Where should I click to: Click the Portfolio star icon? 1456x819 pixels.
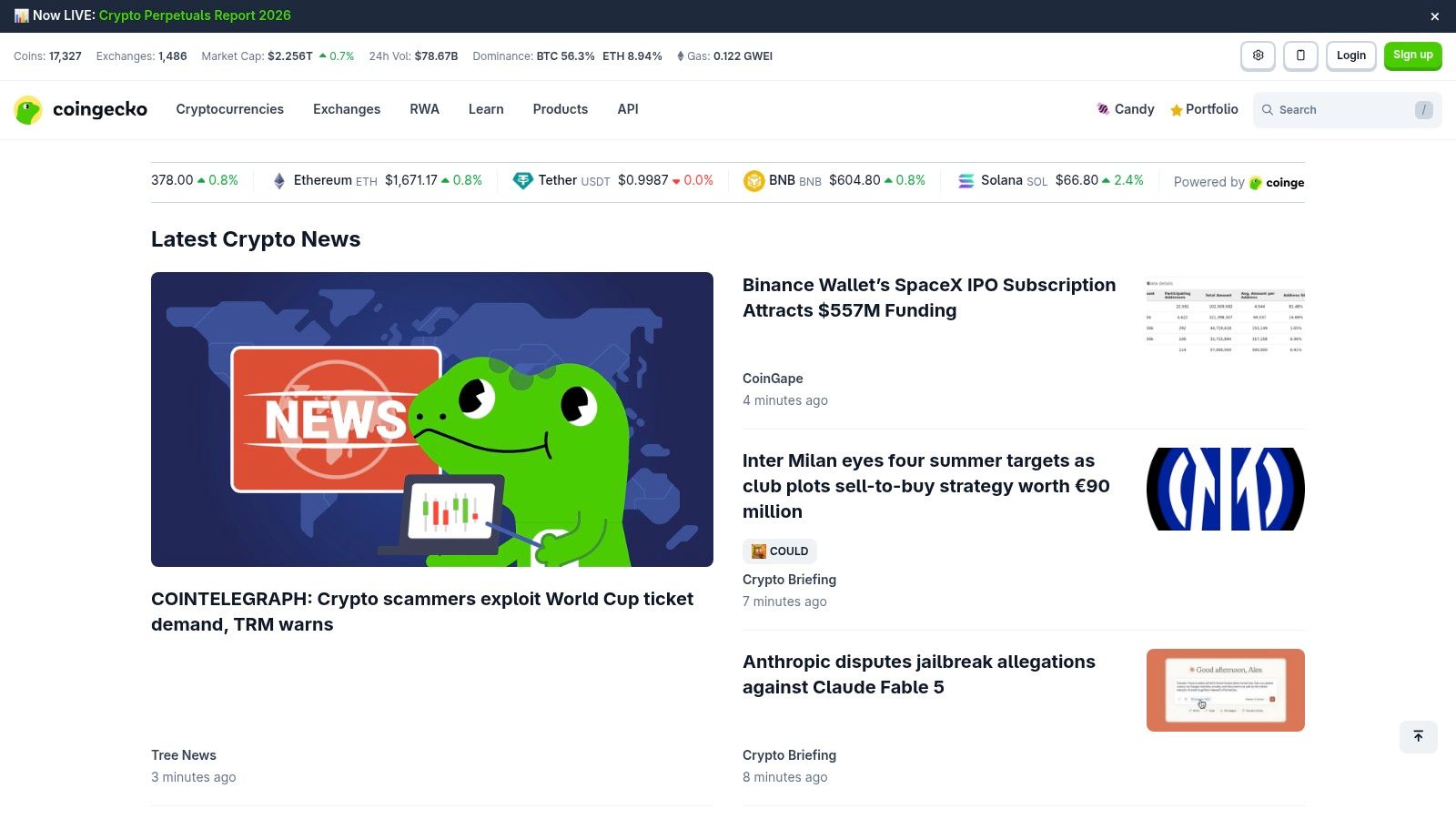click(1176, 110)
